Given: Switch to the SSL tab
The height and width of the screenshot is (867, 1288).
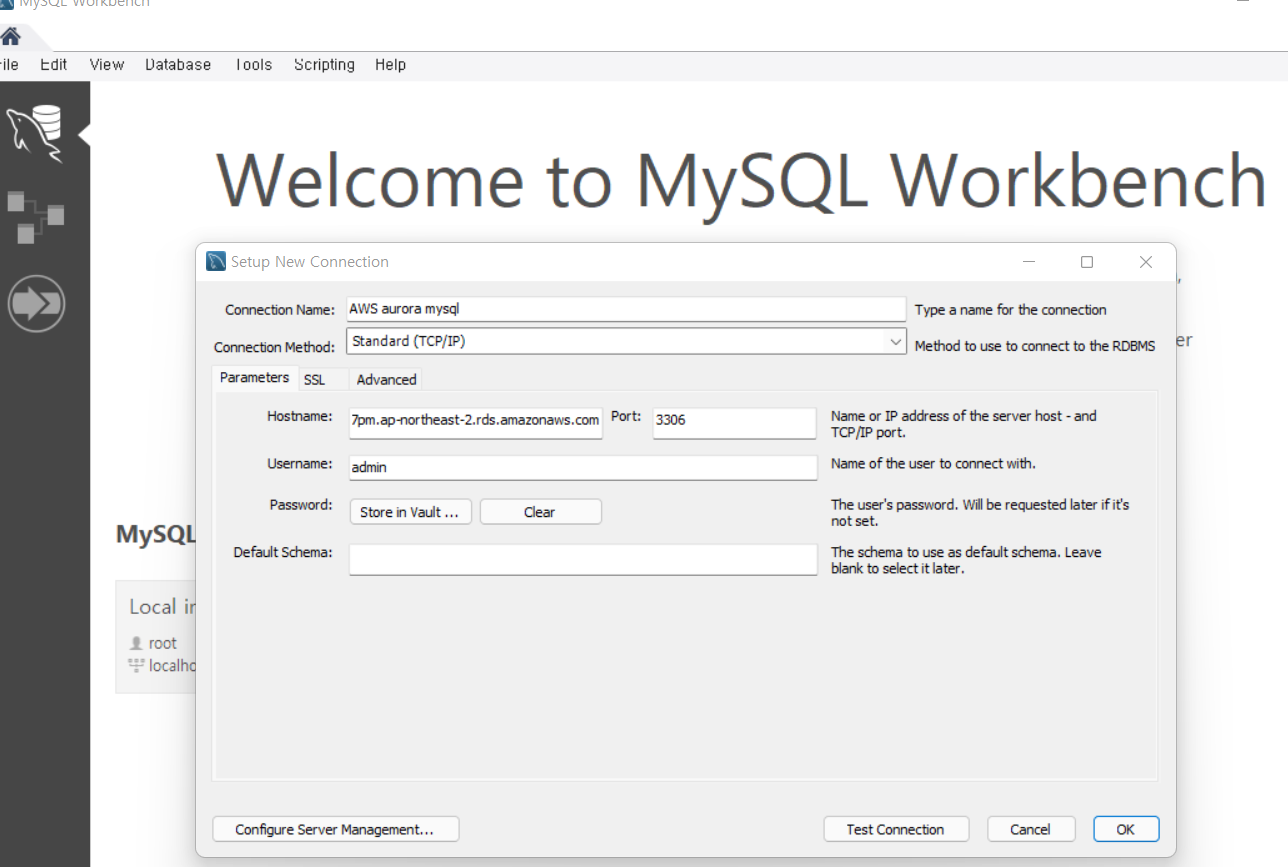Looking at the screenshot, I should pos(314,380).
